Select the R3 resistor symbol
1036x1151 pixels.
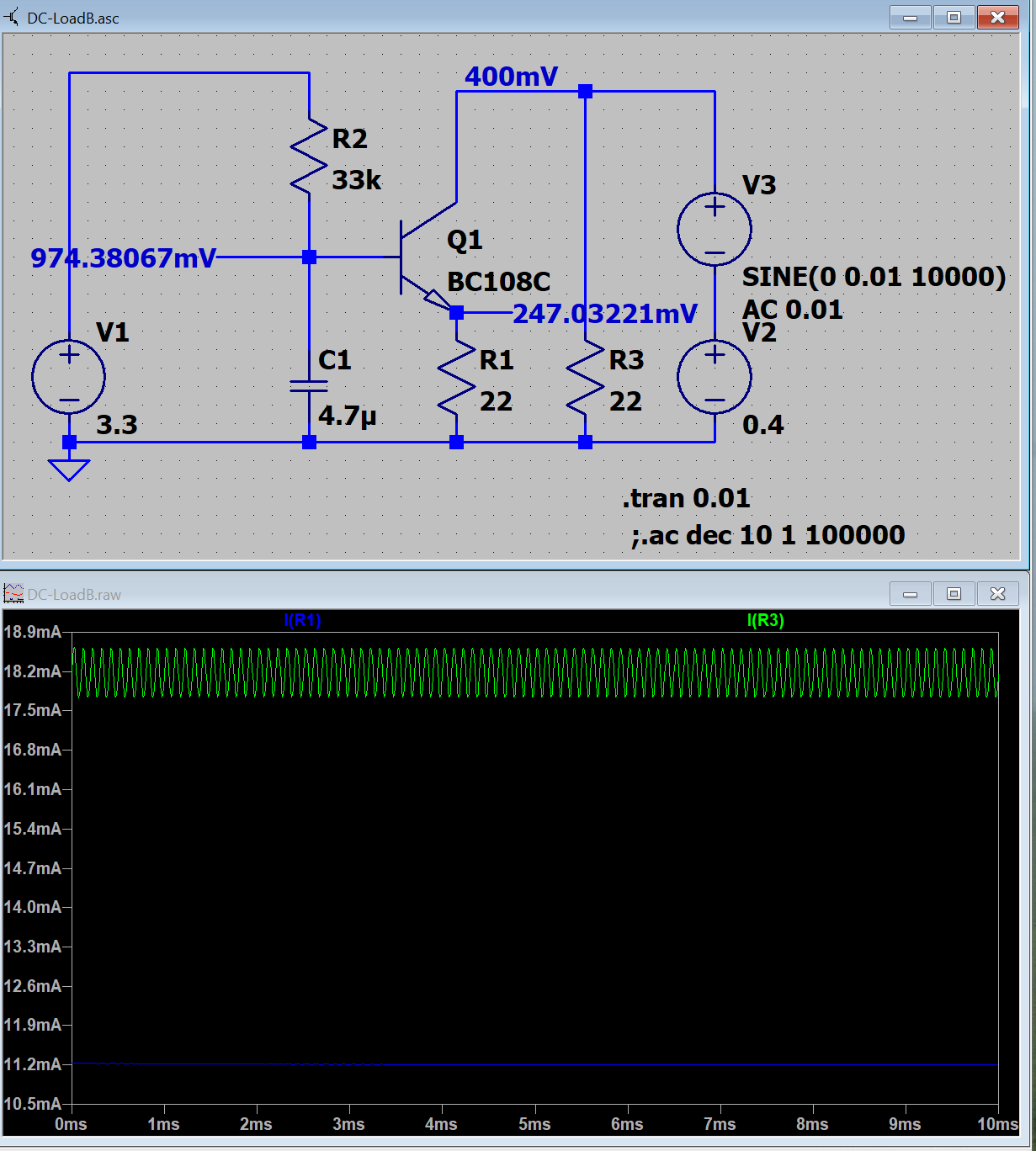click(586, 379)
